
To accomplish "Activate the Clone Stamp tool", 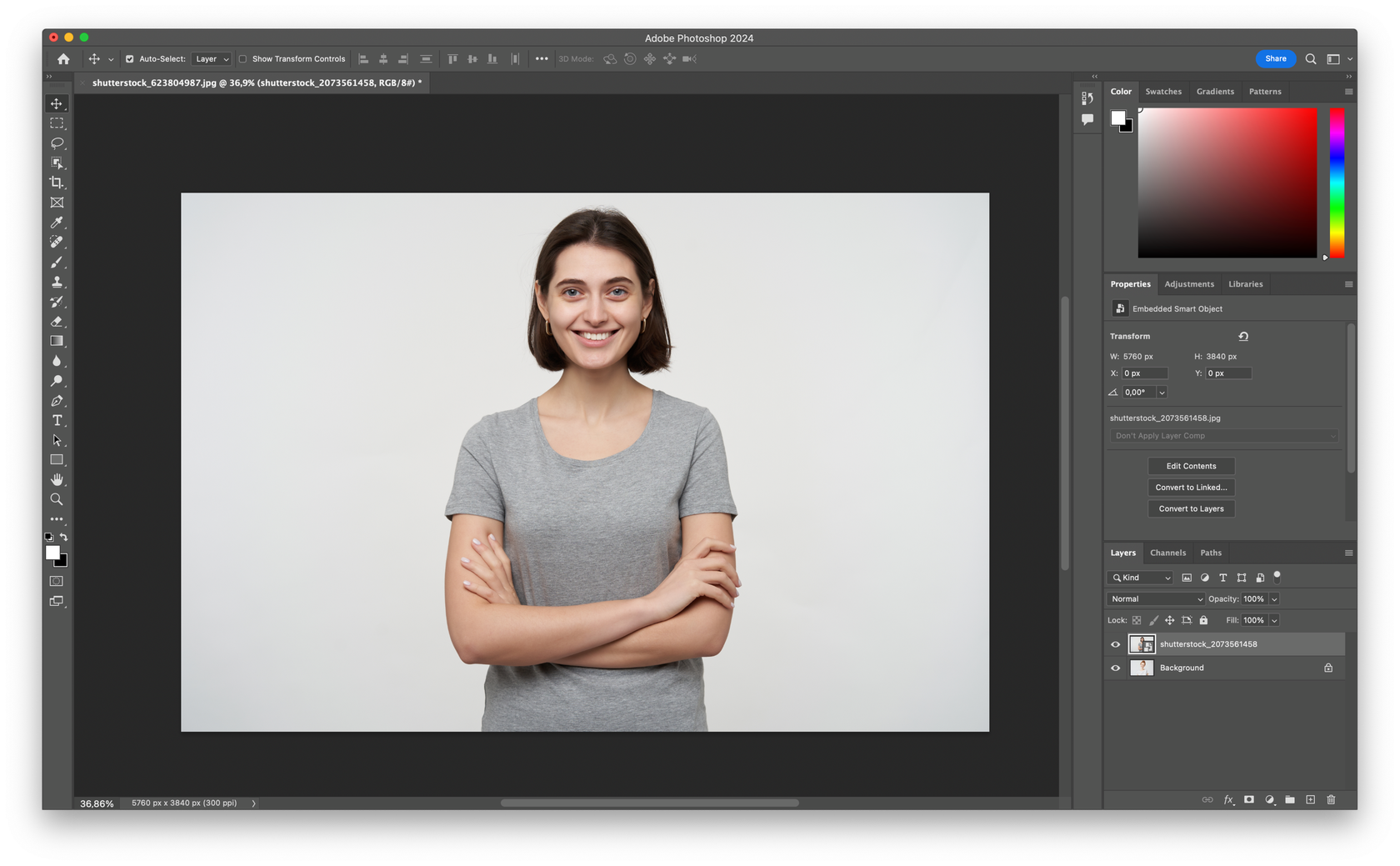I will pyautogui.click(x=57, y=282).
